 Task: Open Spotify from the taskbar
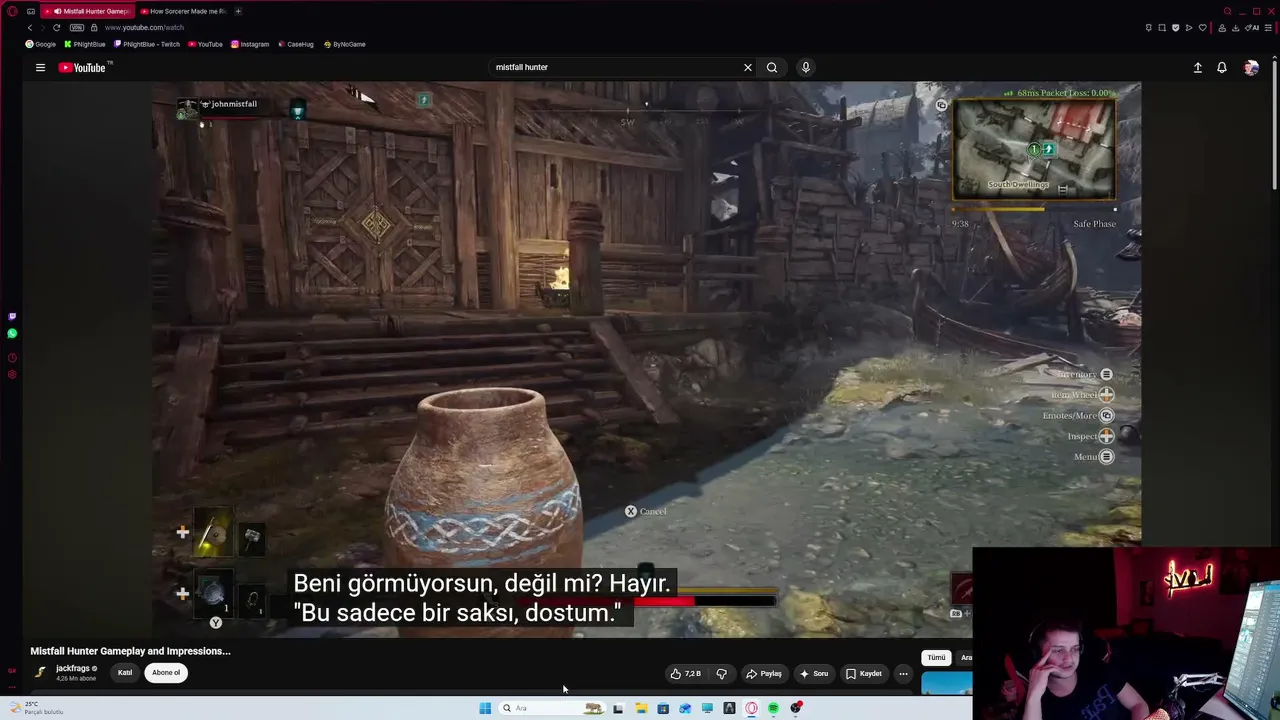pyautogui.click(x=773, y=708)
